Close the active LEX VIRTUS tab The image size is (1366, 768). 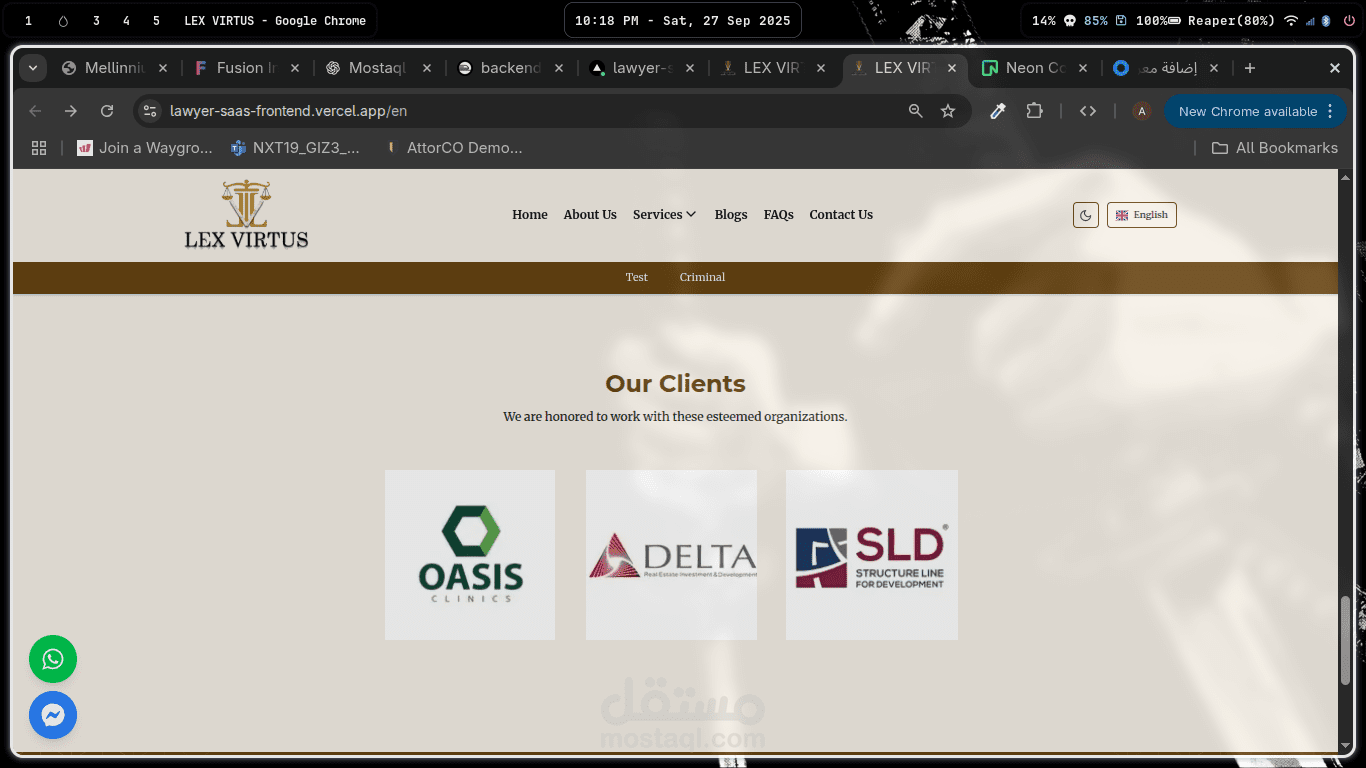click(953, 68)
